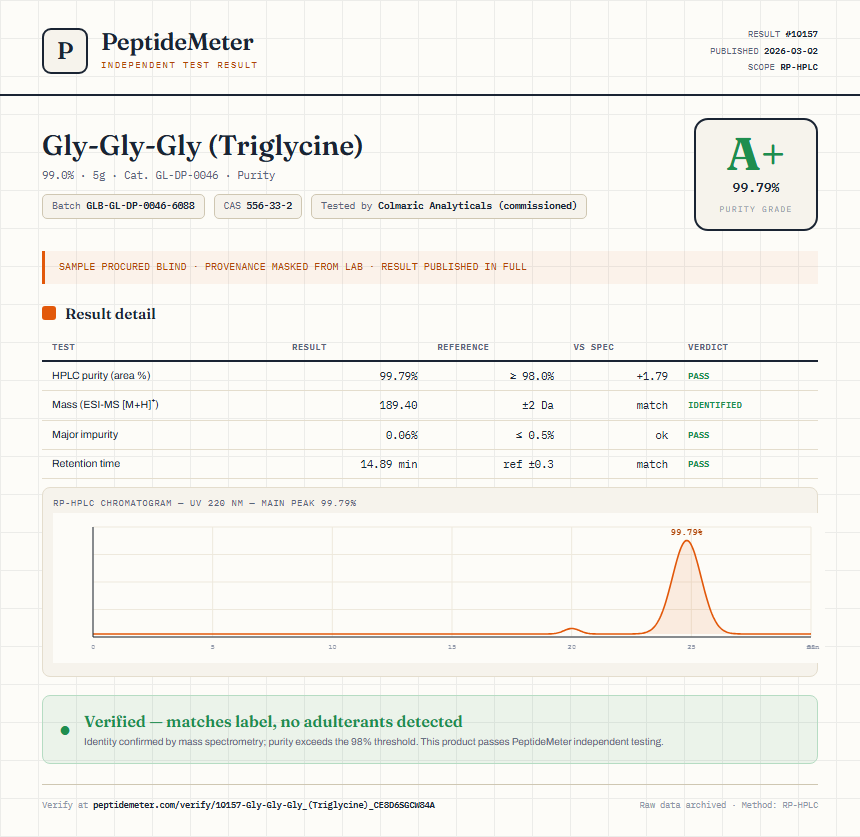
Task: Click PASS verdict in Retention time row
Action: click(699, 465)
